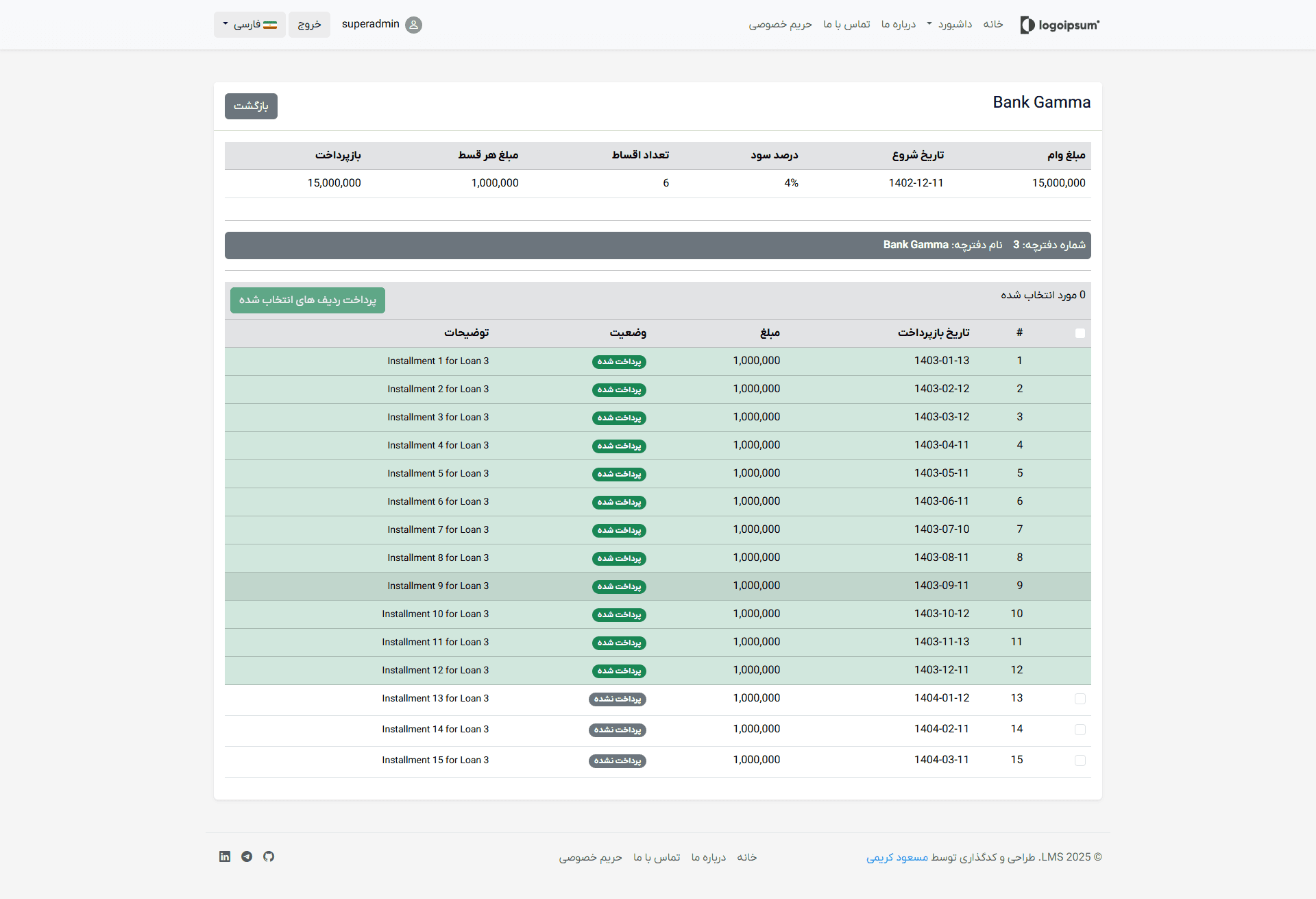Click the بازگشت back button

coord(251,106)
